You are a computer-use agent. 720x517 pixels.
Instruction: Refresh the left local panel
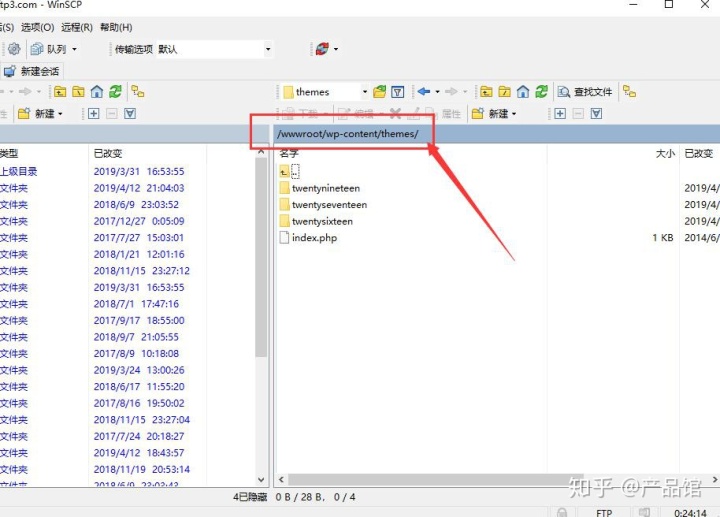pyautogui.click(x=115, y=92)
